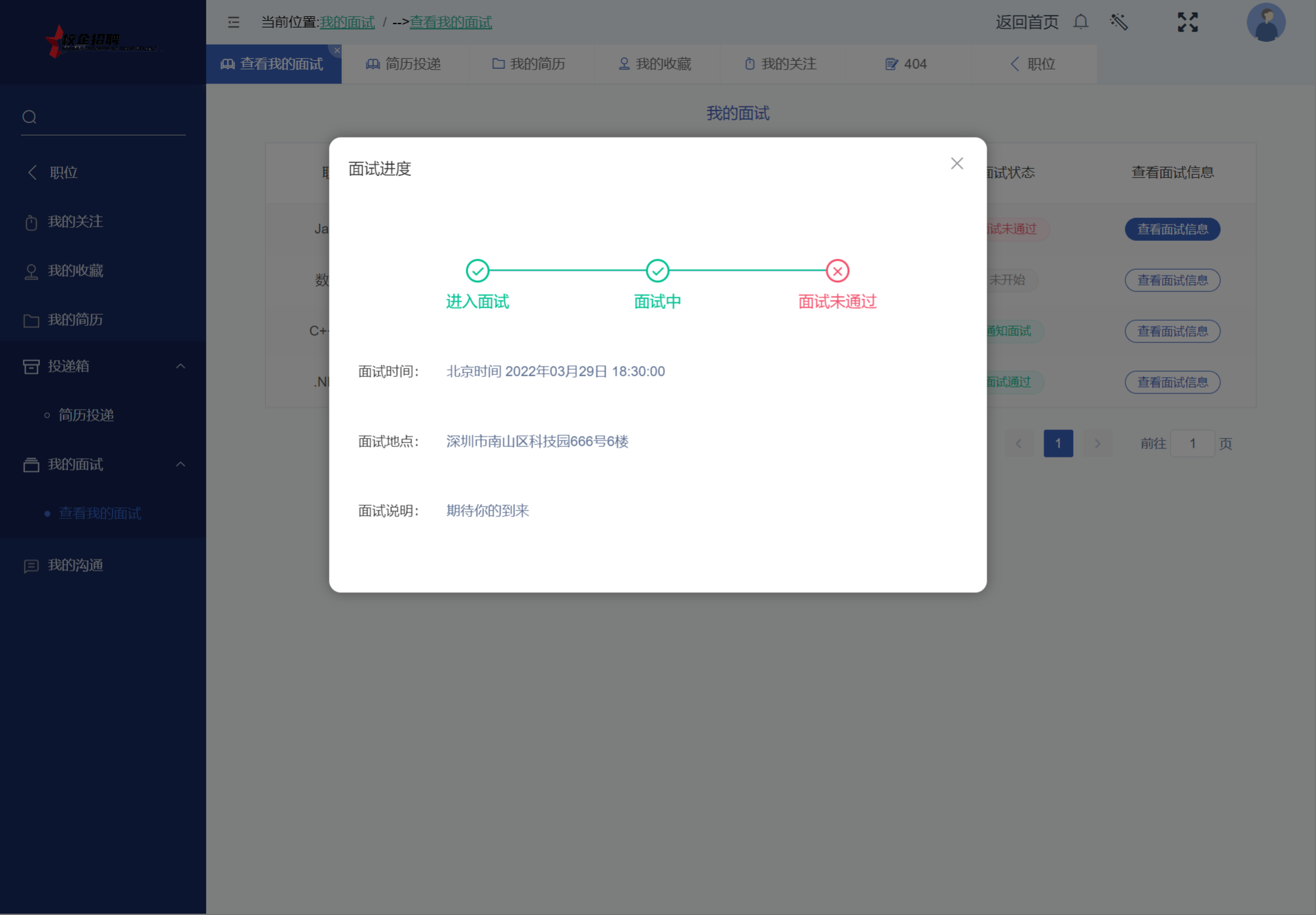Click the magic wand theme icon

click(1119, 22)
